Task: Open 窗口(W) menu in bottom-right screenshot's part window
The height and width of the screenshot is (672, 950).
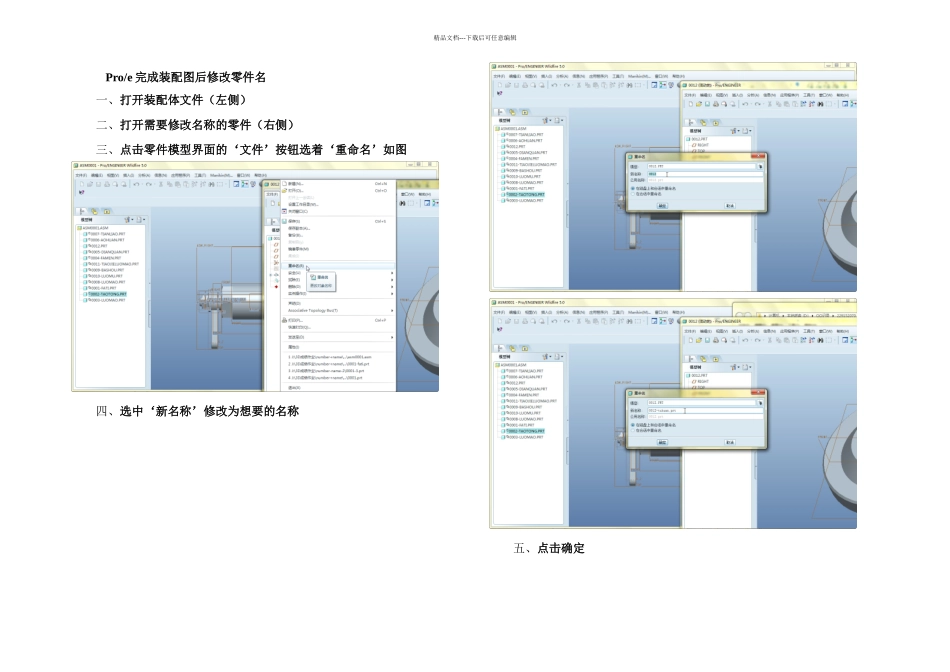Action: (826, 331)
